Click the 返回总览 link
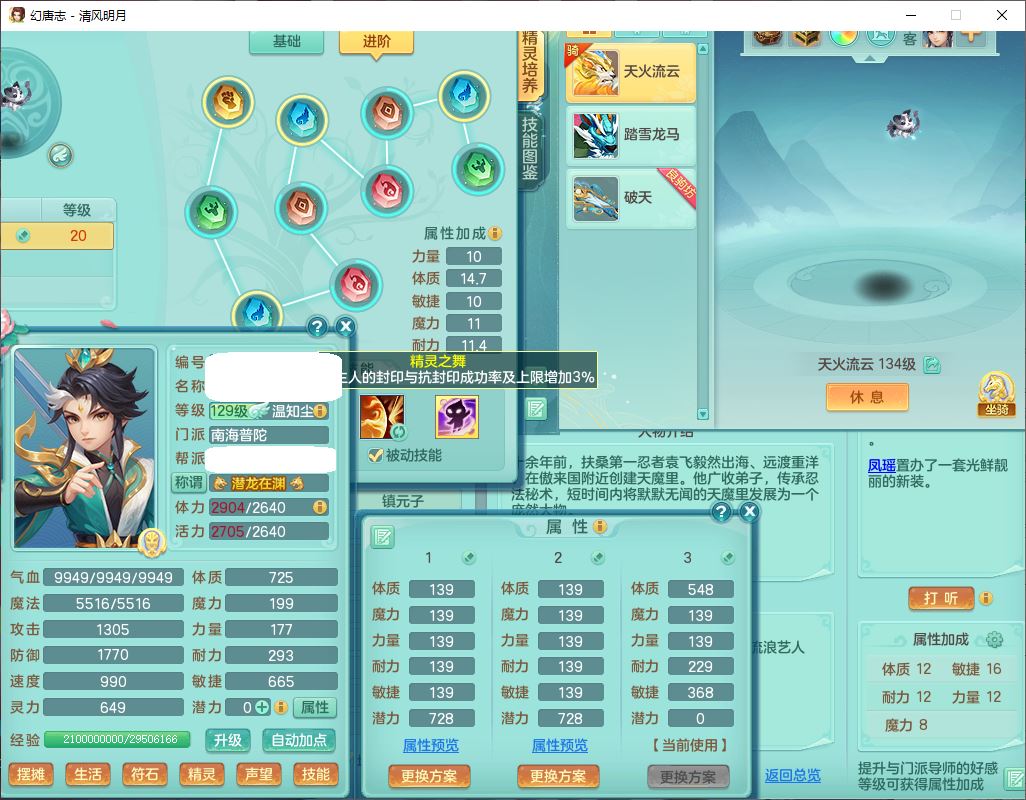Image resolution: width=1026 pixels, height=800 pixels. click(x=793, y=775)
